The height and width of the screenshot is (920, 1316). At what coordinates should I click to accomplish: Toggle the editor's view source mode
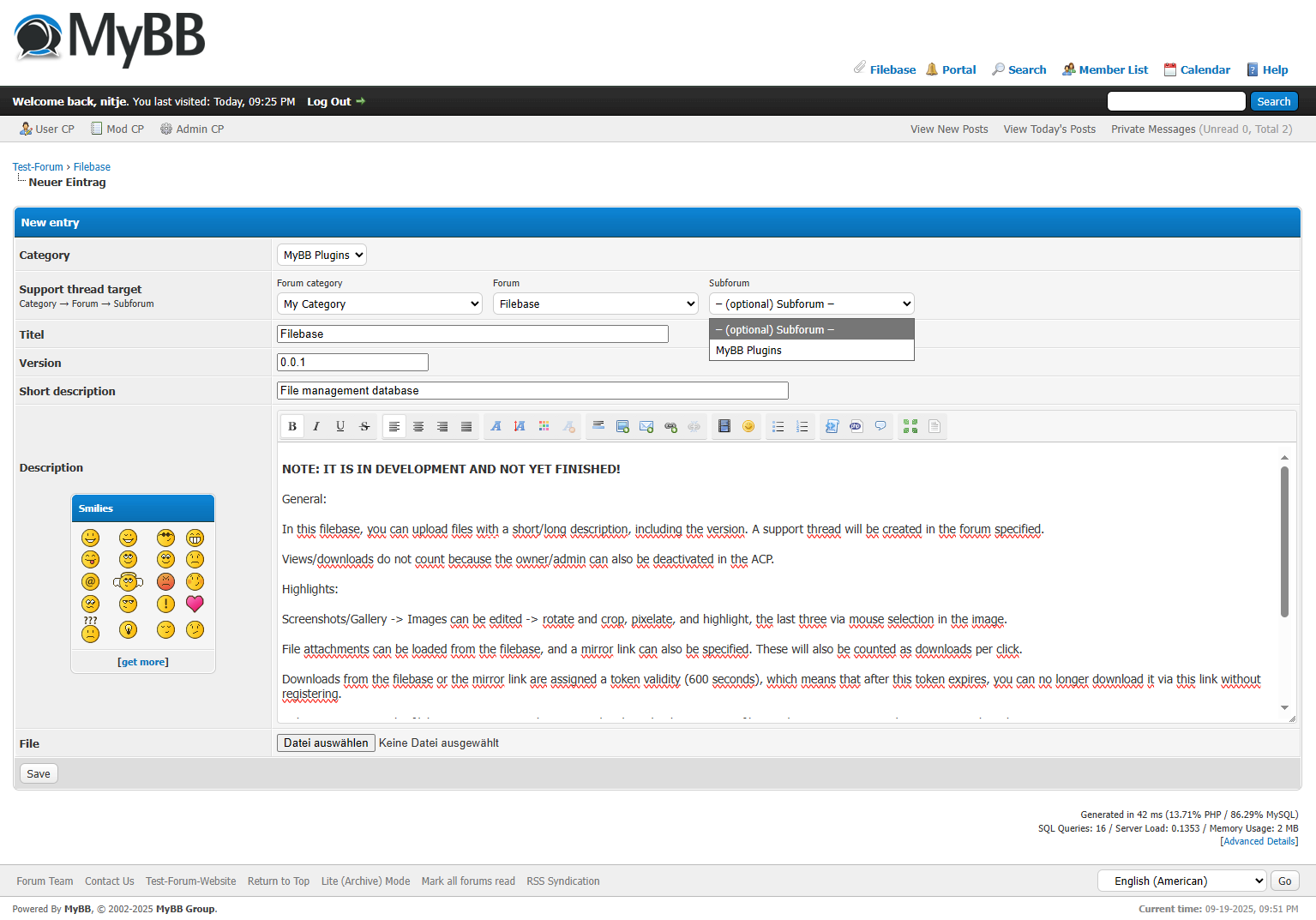coord(934,426)
